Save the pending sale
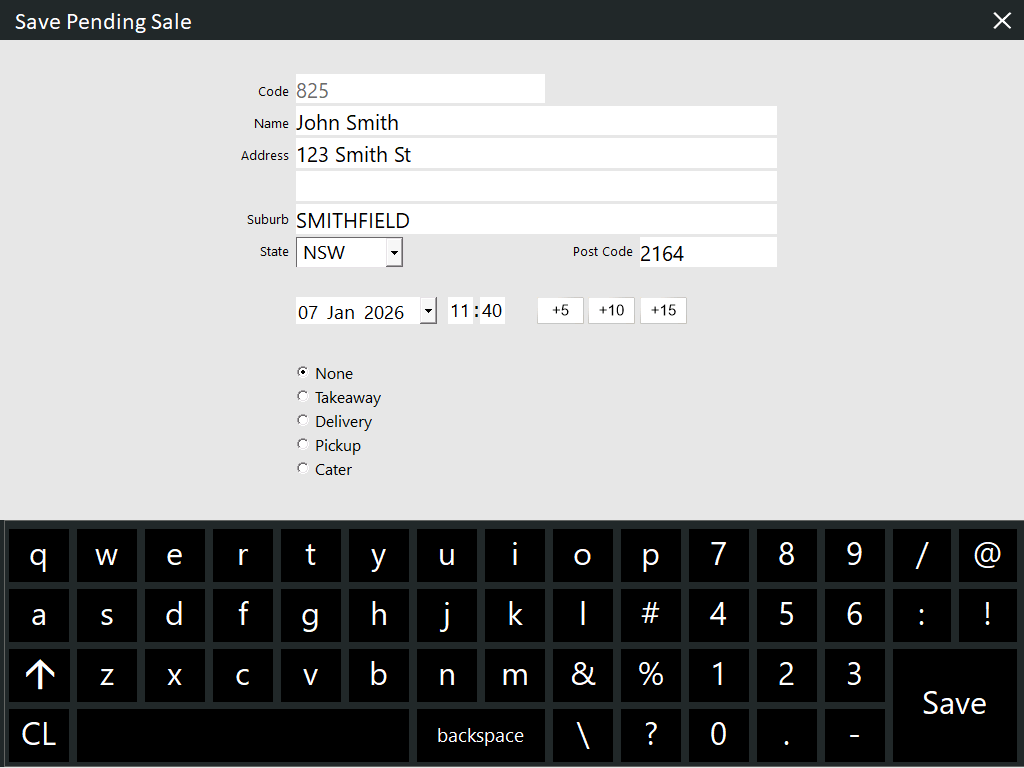This screenshot has width=1024, height=768. [954, 704]
